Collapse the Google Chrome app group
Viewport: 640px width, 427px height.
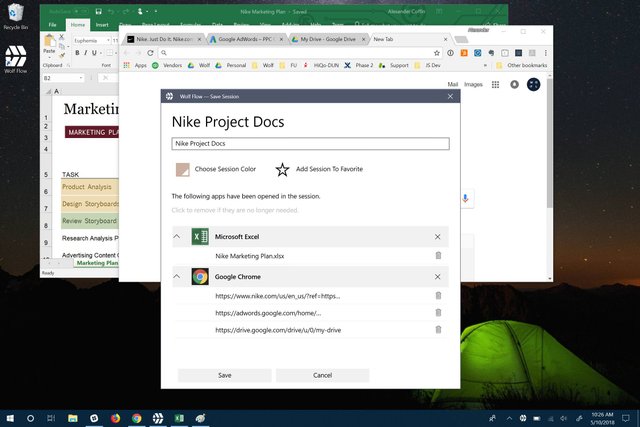(178, 277)
